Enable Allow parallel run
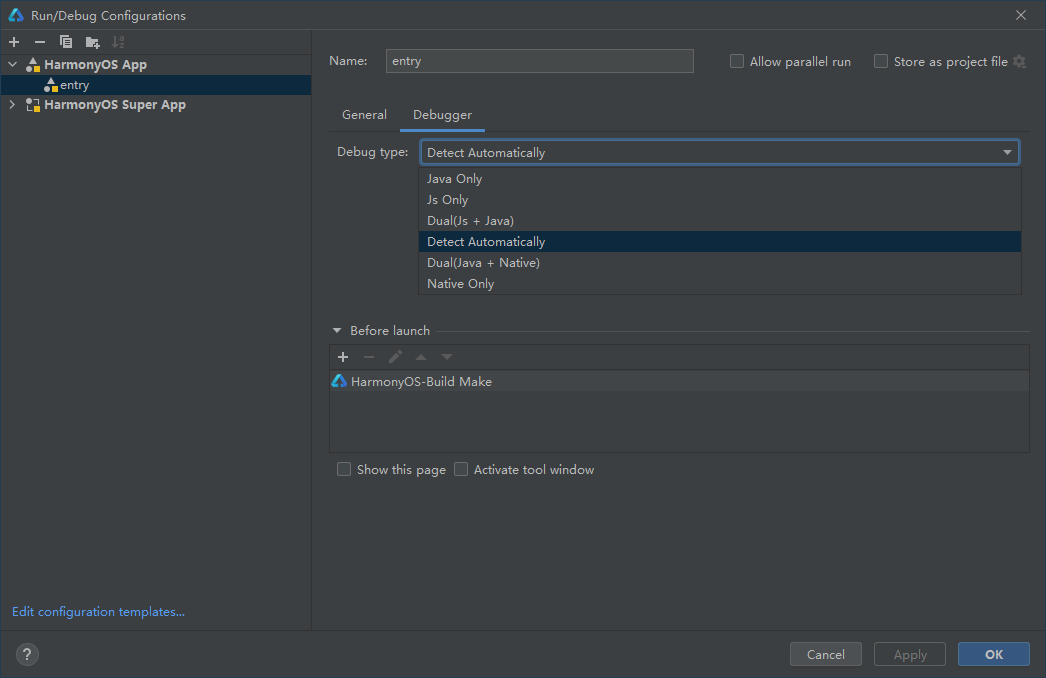 point(736,61)
